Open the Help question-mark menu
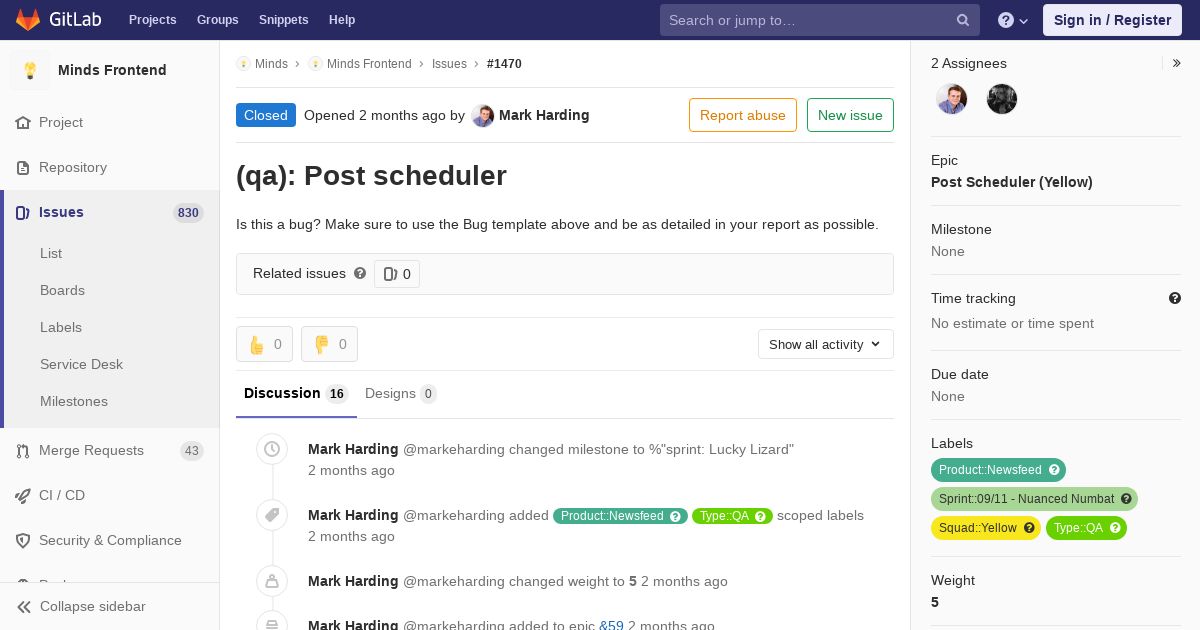The image size is (1200, 630). coord(1013,20)
